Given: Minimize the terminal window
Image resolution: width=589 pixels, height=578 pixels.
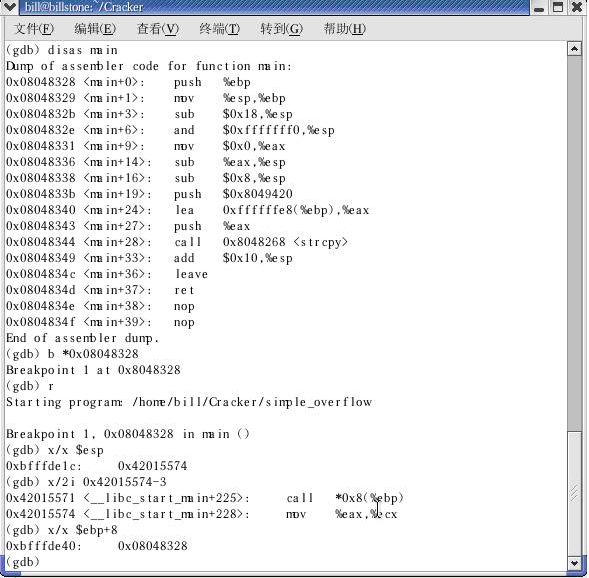Looking at the screenshot, I should click(x=539, y=7).
